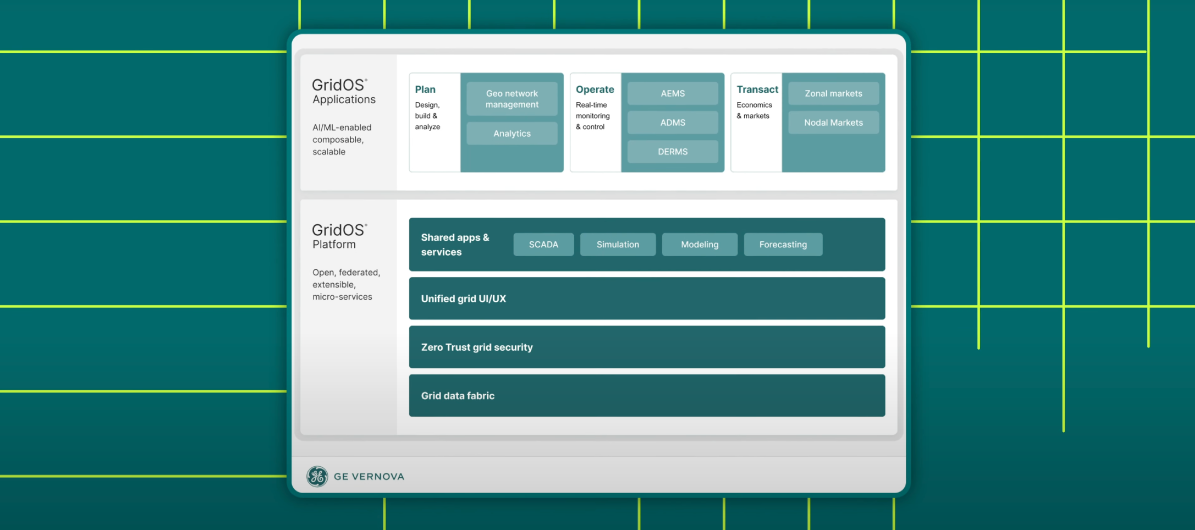Click the SCADA shared service box
Image resolution: width=1195 pixels, height=530 pixels.
coord(543,245)
